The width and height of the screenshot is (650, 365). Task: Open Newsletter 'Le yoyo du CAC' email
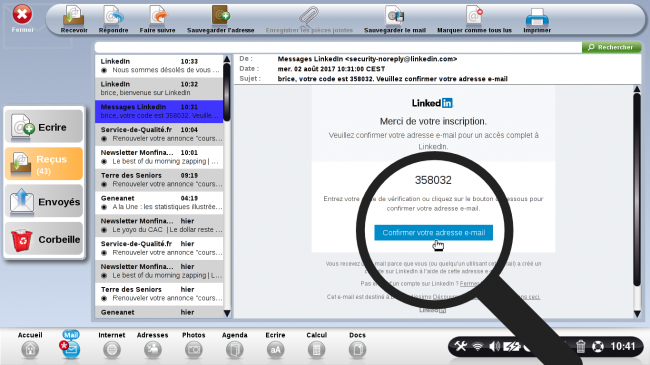[159, 225]
